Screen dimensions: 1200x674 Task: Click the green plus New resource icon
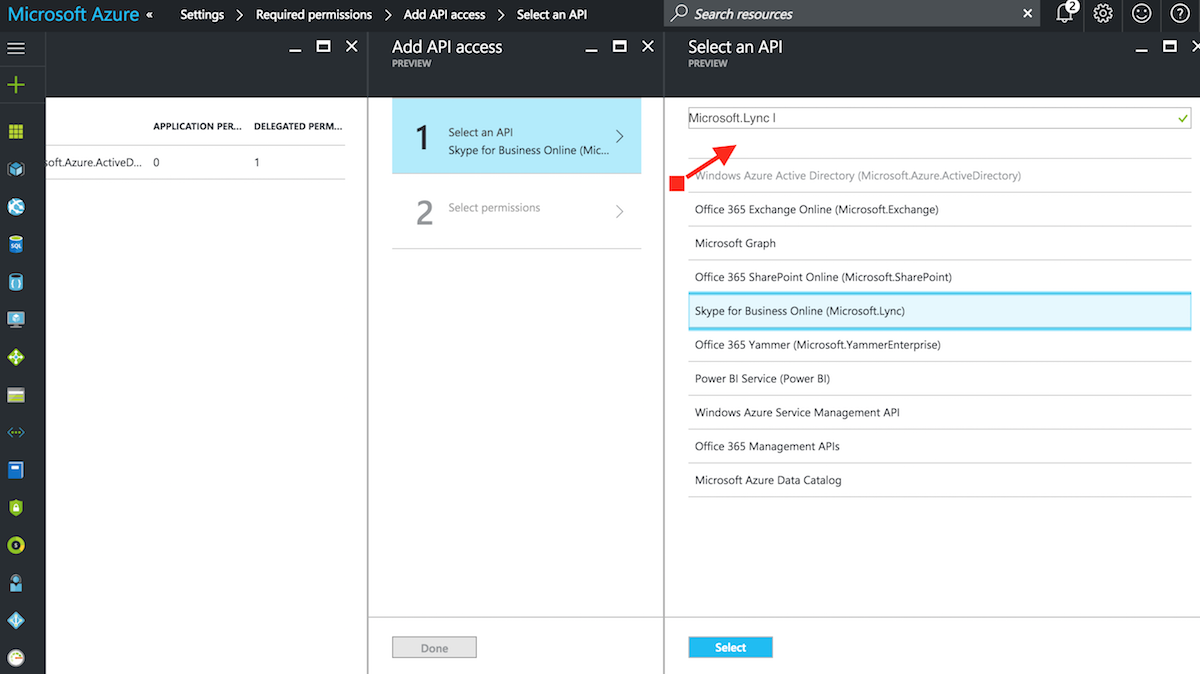click(16, 84)
